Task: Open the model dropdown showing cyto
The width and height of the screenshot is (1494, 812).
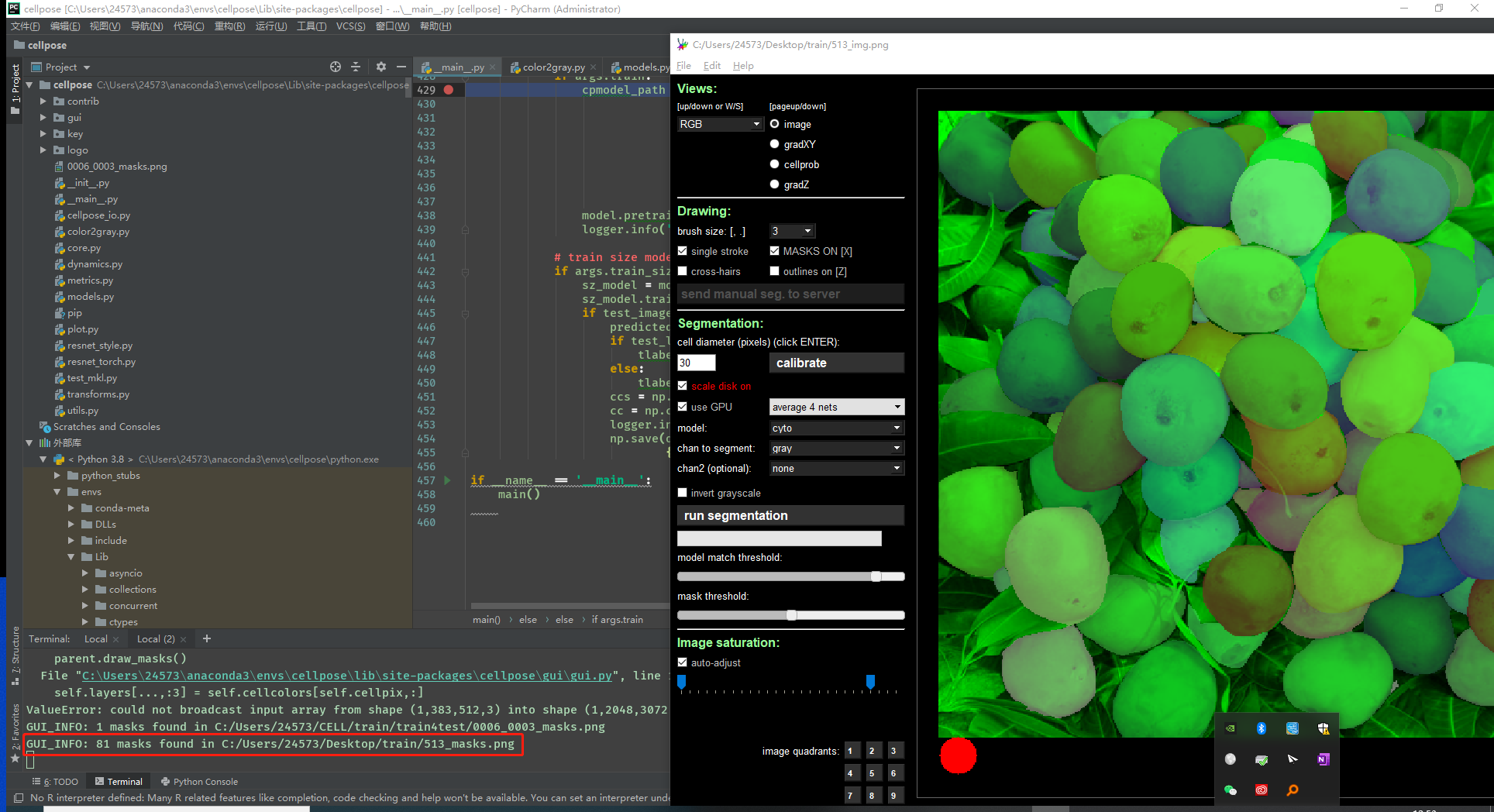Action: 836,428
